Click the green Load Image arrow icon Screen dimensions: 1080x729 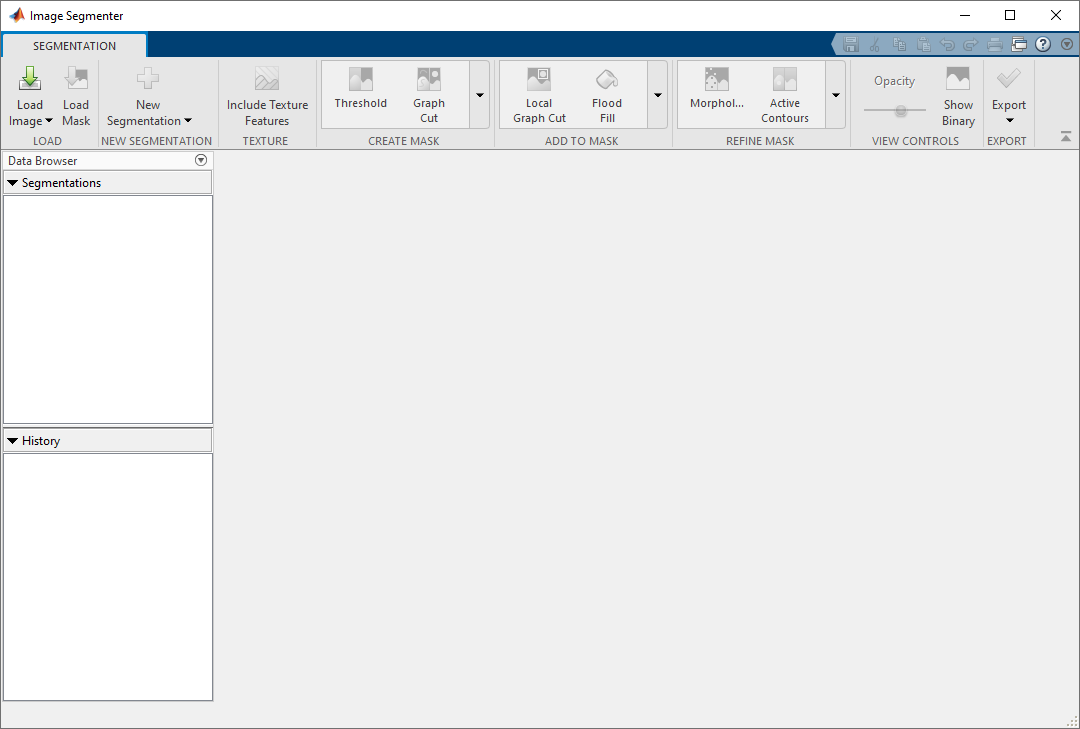pyautogui.click(x=30, y=79)
